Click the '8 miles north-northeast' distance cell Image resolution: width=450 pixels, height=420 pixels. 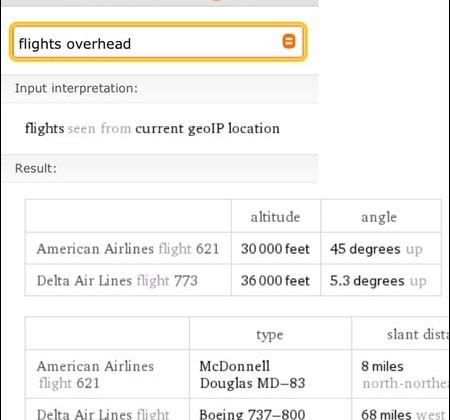click(405, 375)
